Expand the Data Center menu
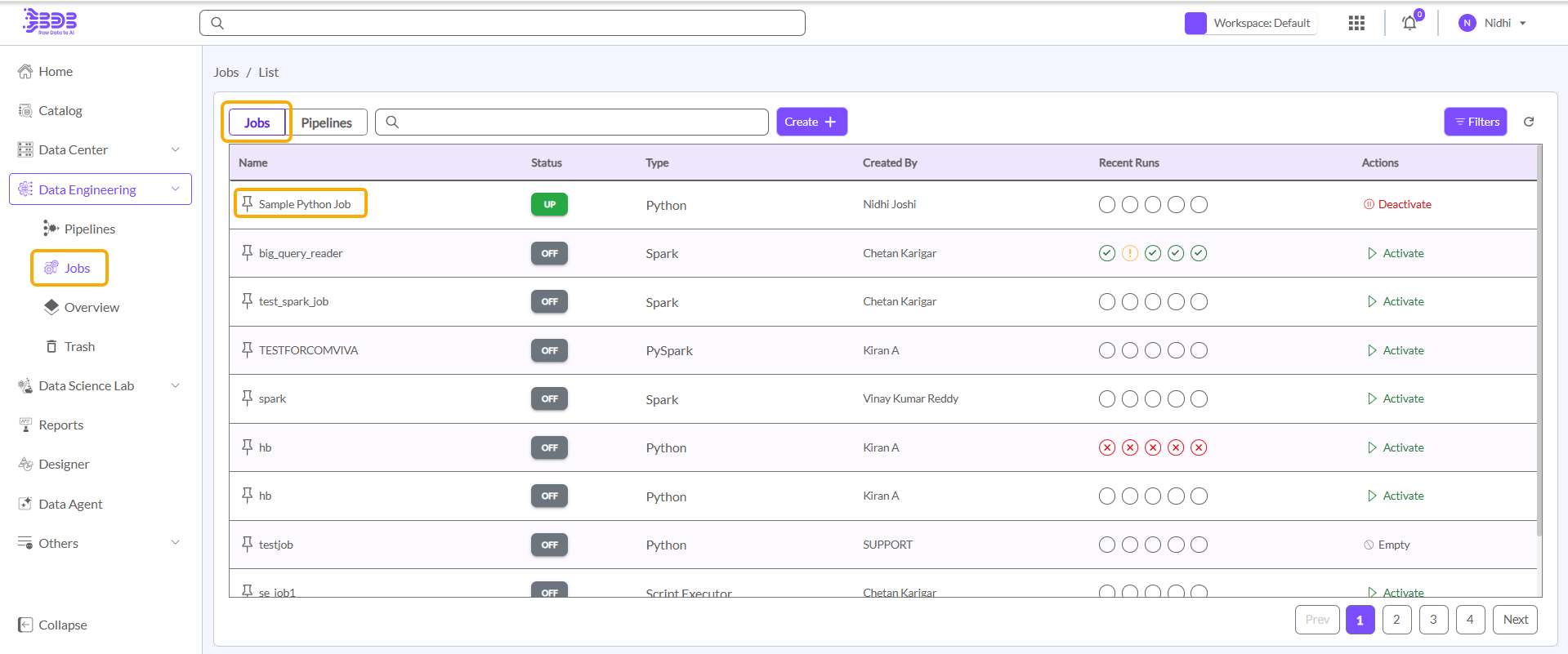 pyautogui.click(x=175, y=149)
